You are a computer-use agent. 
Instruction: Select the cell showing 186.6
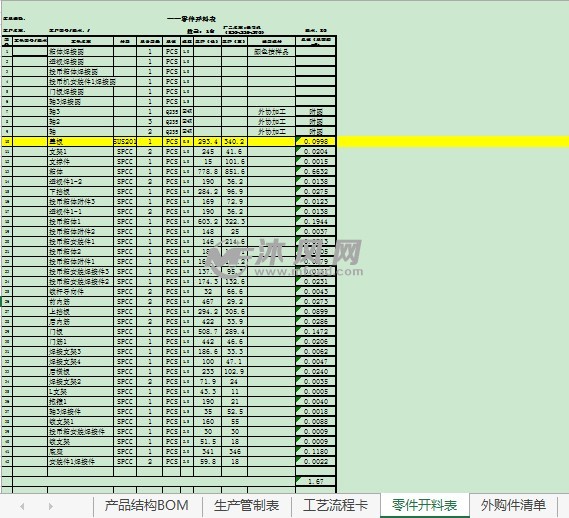pyautogui.click(x=208, y=351)
